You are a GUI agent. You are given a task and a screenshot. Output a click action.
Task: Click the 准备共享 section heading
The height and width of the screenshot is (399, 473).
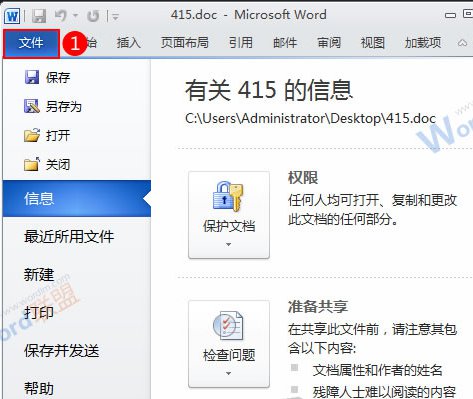[x=318, y=307]
